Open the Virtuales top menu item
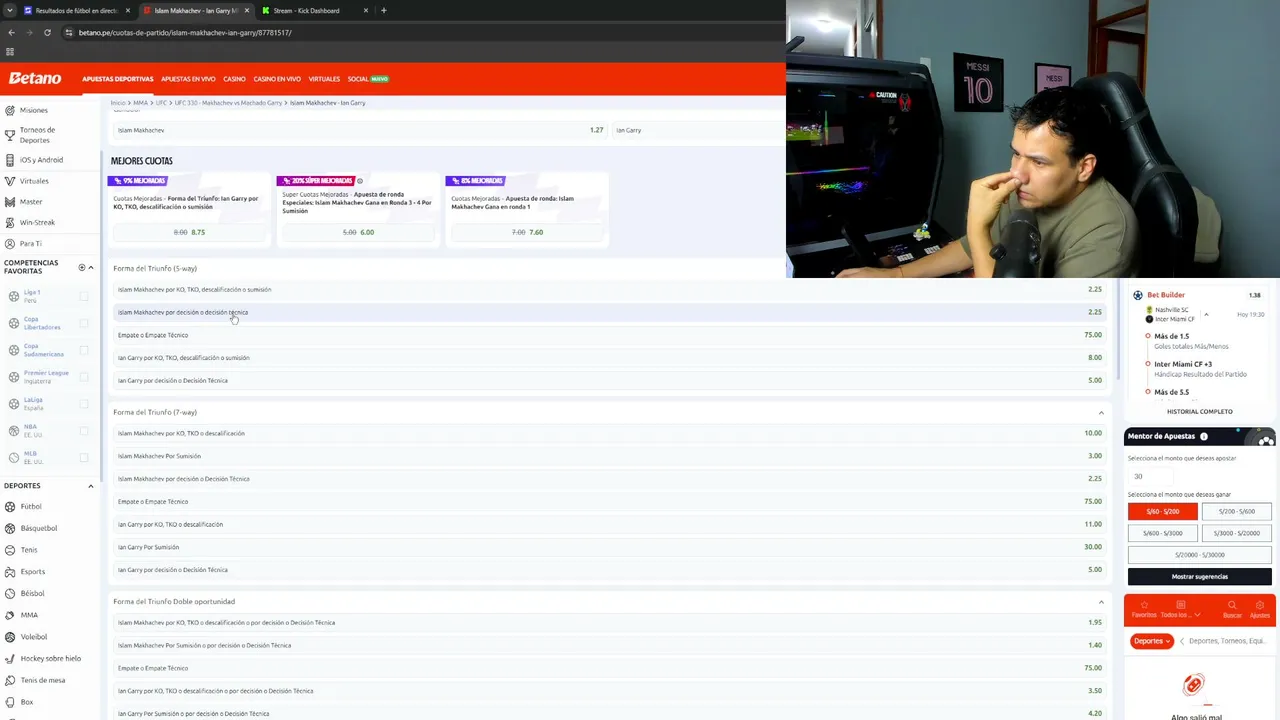Screen dimensions: 1280x720 [324, 79]
